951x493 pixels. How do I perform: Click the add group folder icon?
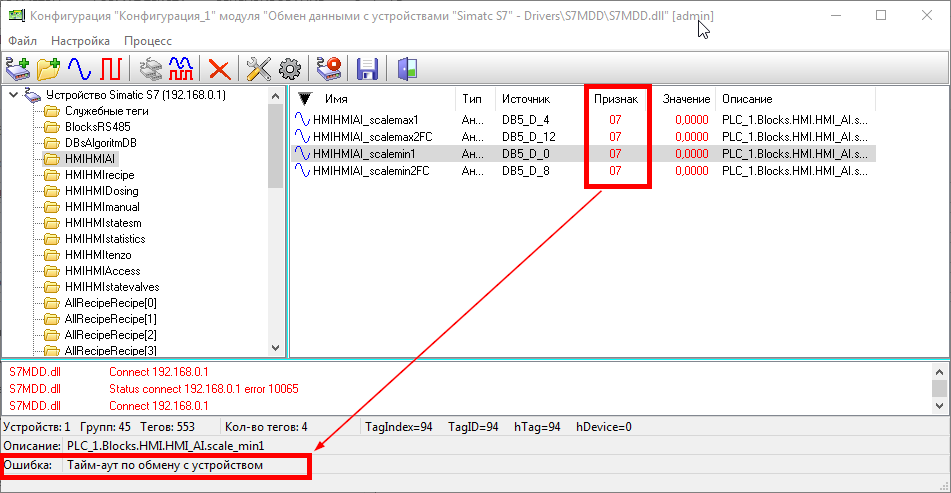coord(49,69)
